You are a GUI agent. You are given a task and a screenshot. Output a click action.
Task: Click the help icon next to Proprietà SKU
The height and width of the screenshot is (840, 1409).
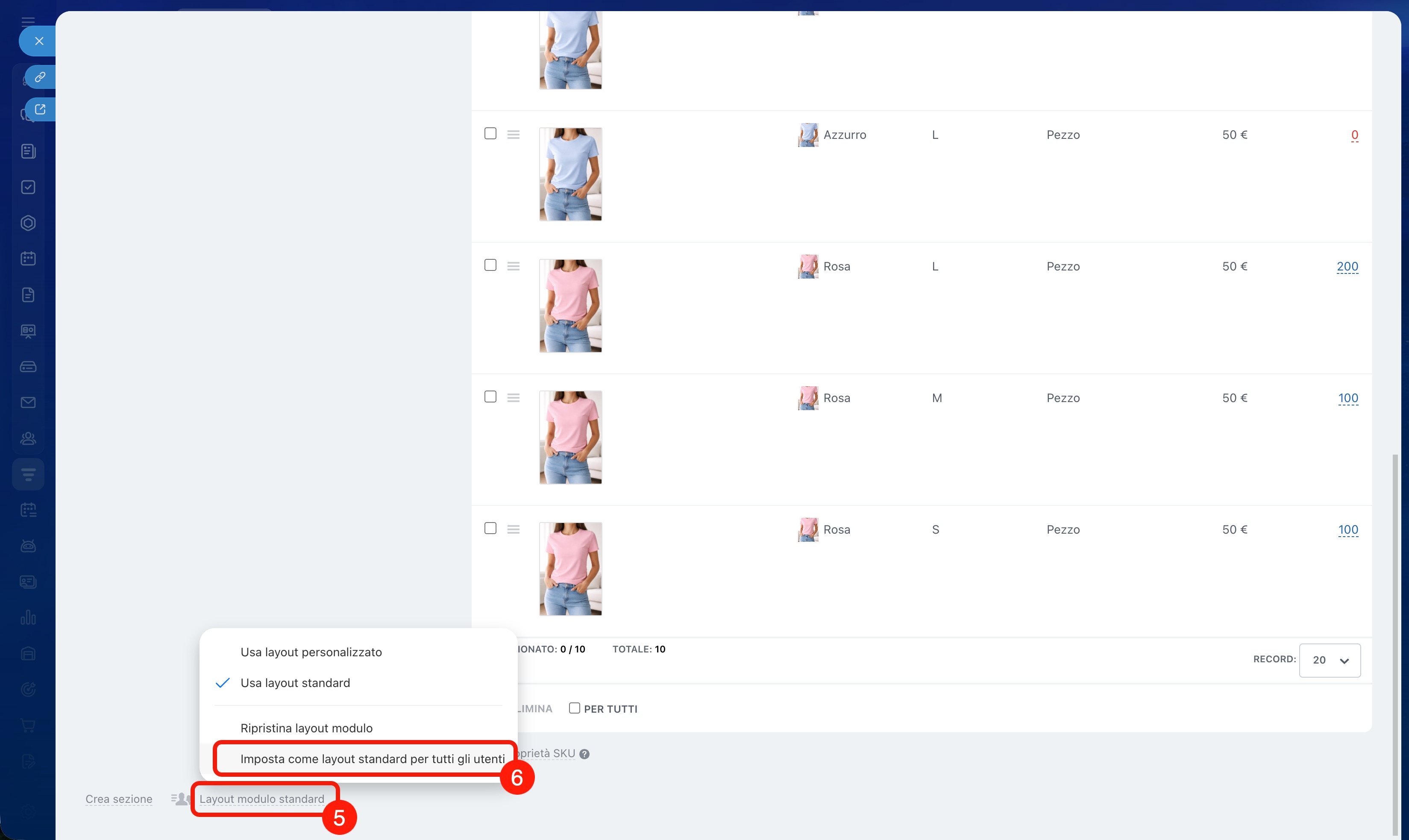tap(584, 754)
